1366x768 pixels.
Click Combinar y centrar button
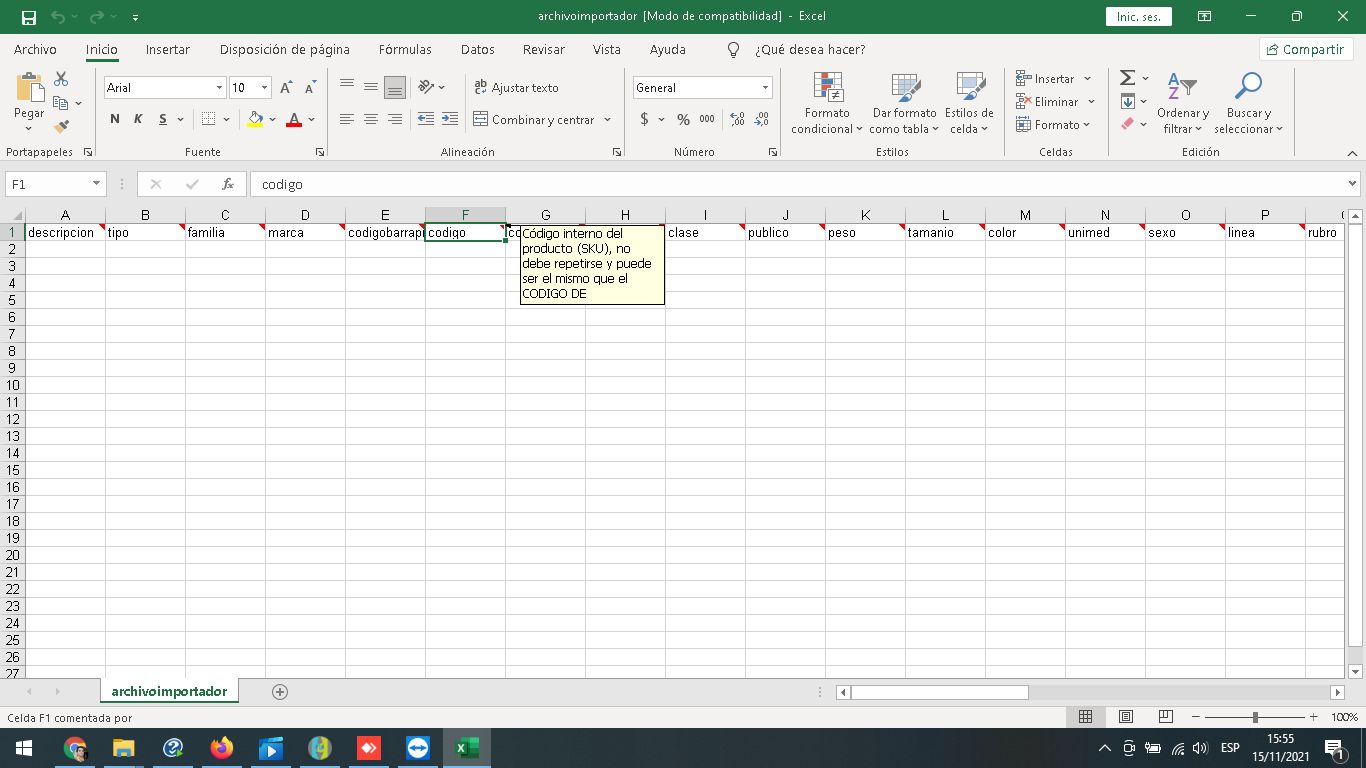(533, 119)
